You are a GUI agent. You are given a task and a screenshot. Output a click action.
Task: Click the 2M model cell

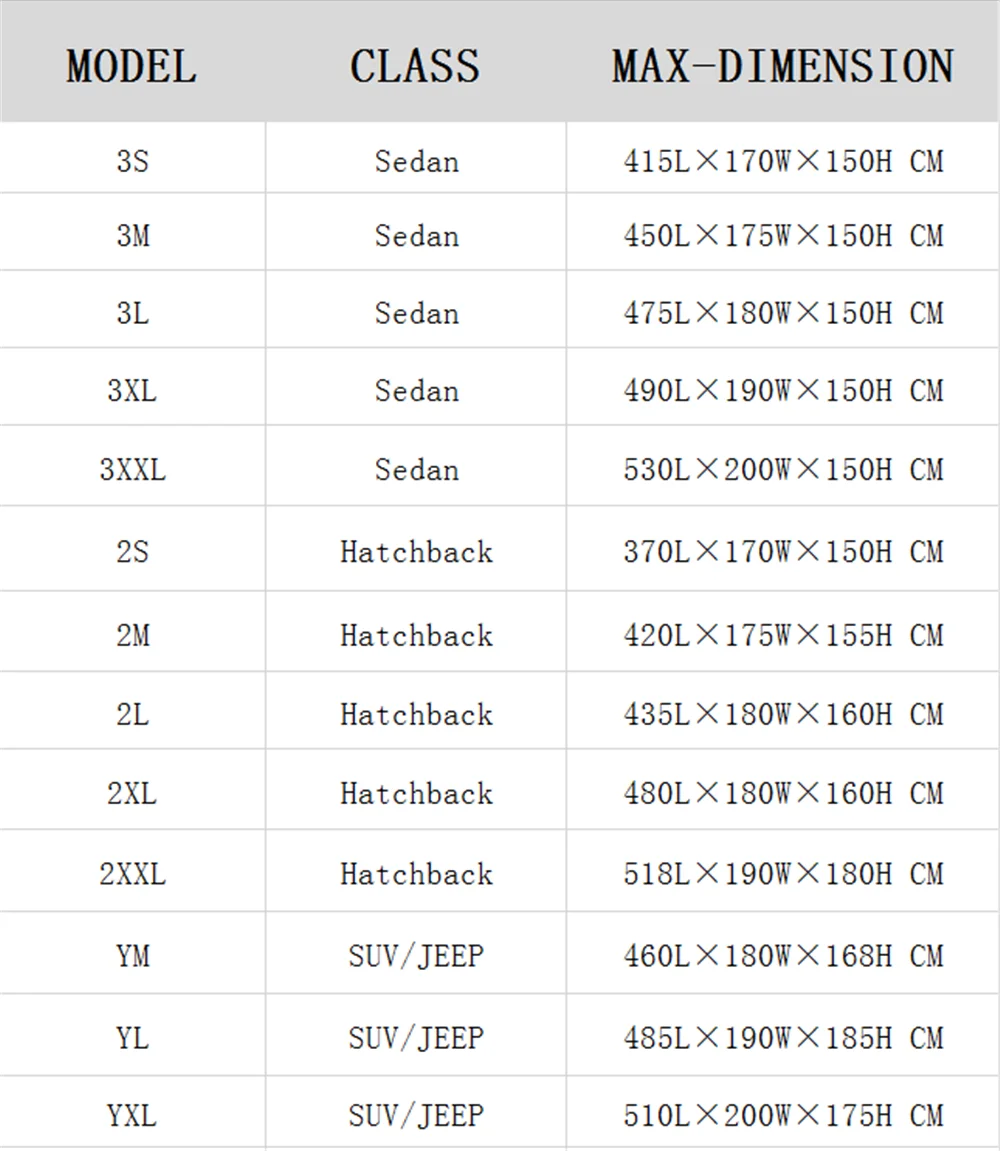click(132, 635)
